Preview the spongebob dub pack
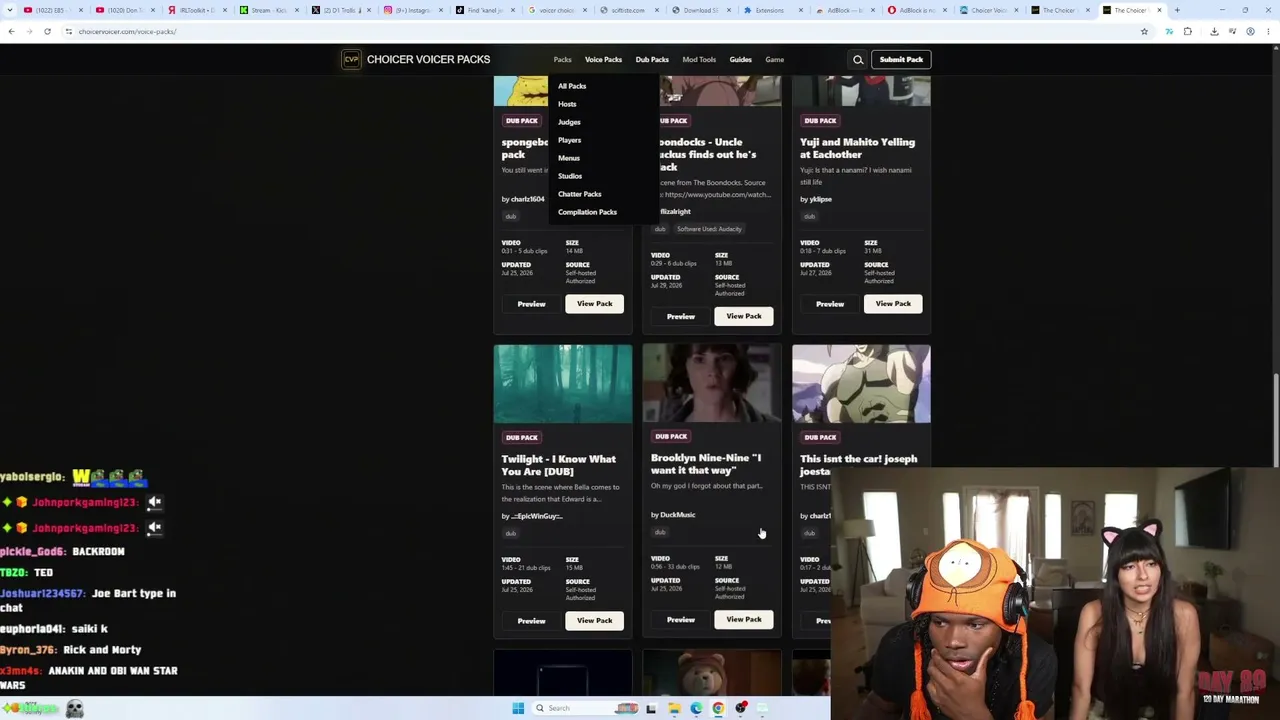The height and width of the screenshot is (720, 1280). (531, 304)
